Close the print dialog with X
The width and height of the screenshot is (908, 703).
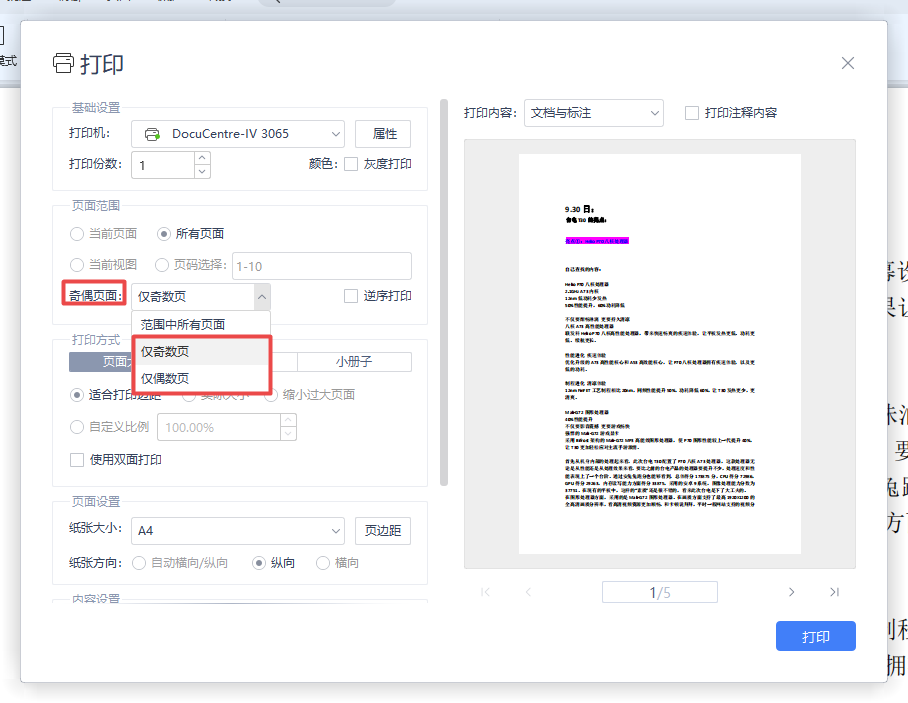848,63
